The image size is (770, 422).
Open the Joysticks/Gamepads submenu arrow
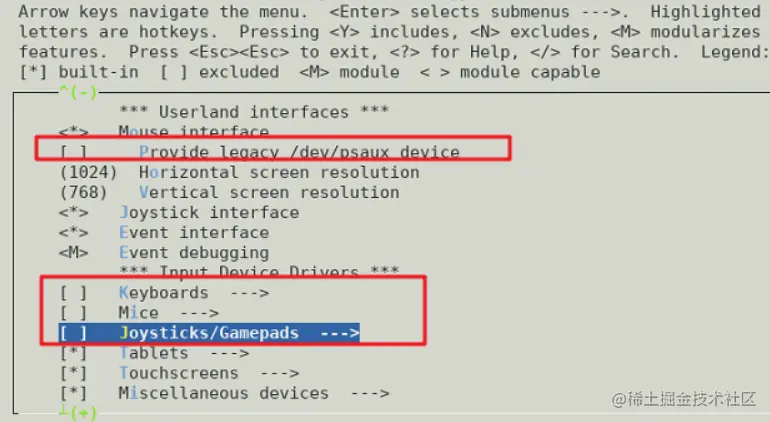click(340, 333)
